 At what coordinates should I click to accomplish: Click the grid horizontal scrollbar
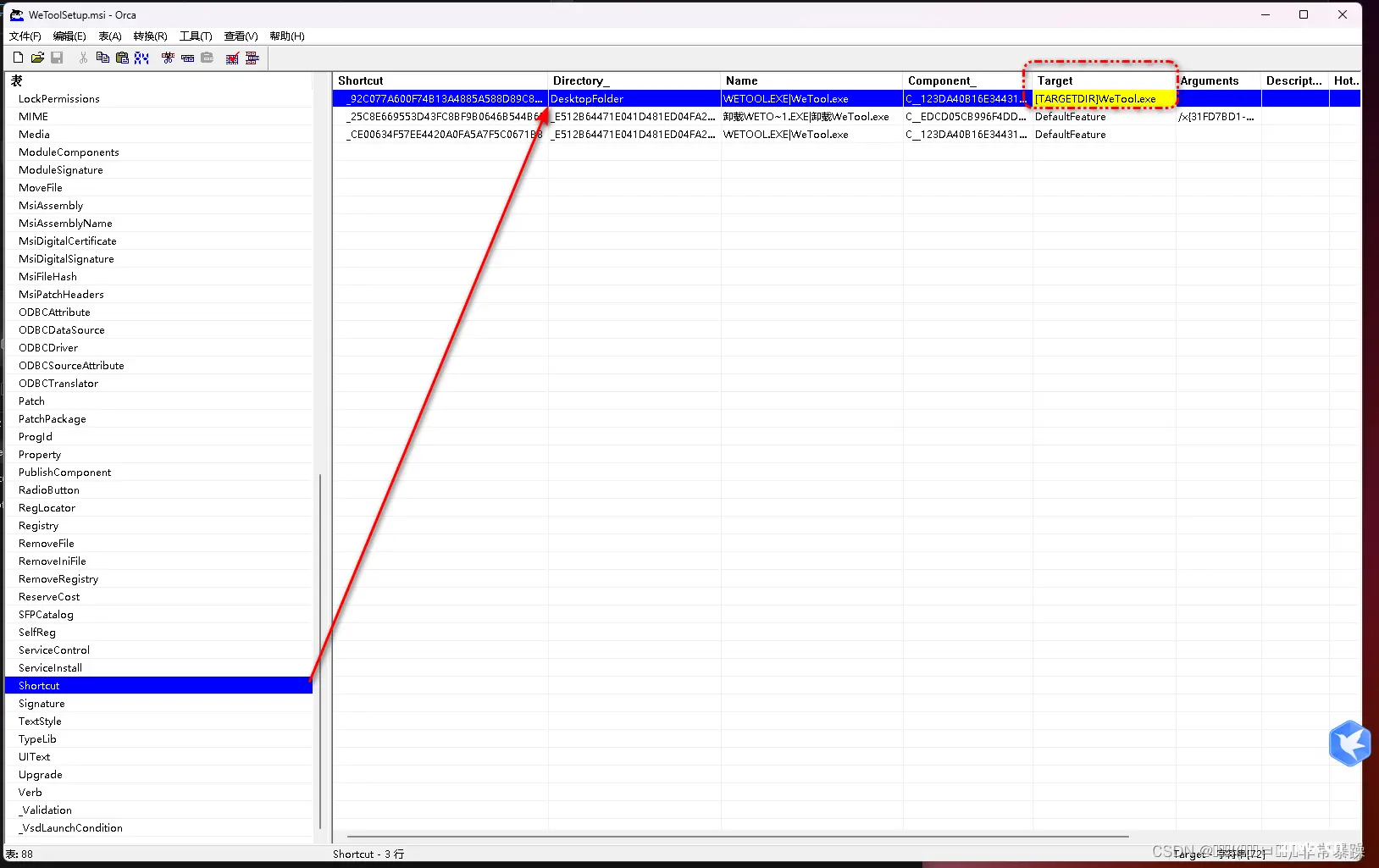[737, 836]
